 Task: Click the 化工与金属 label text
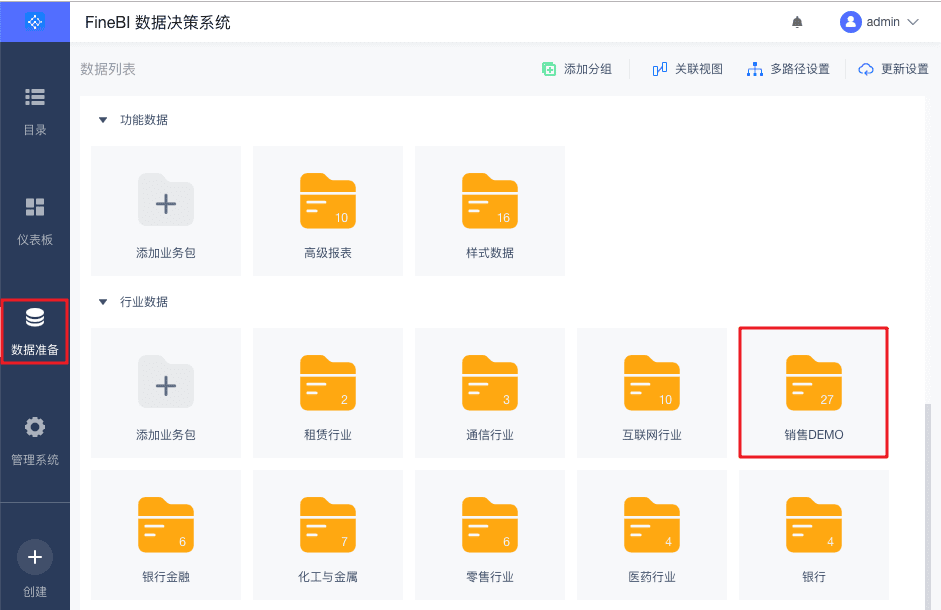tap(328, 576)
